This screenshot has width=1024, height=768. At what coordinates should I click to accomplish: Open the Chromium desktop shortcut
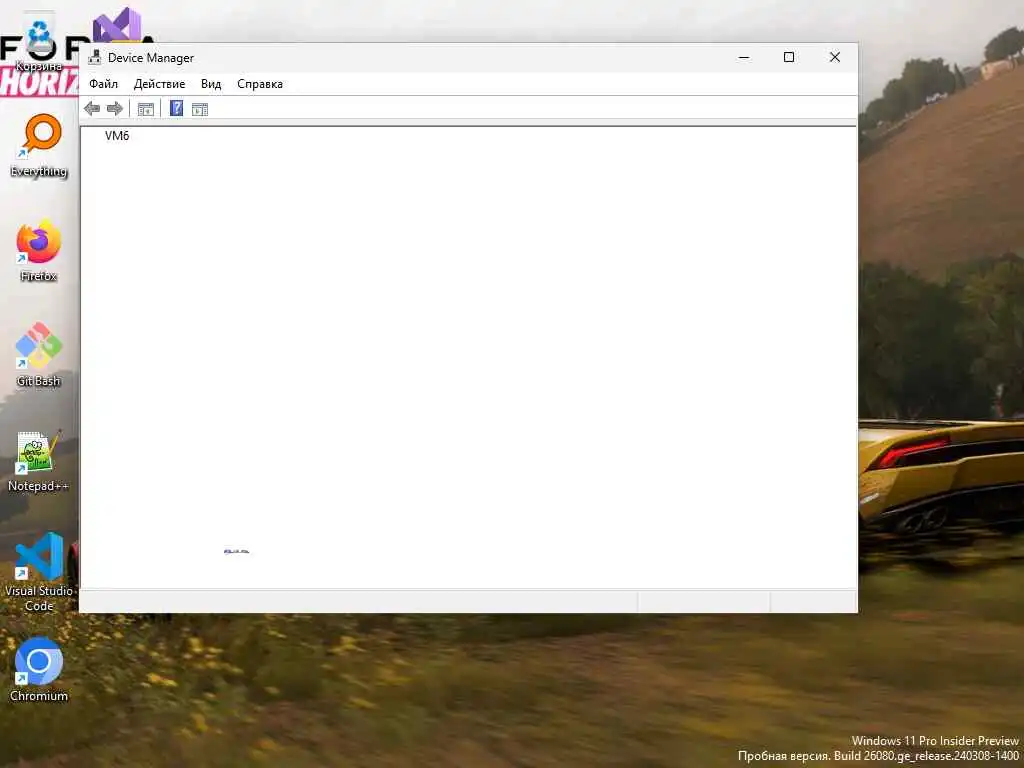click(39, 670)
